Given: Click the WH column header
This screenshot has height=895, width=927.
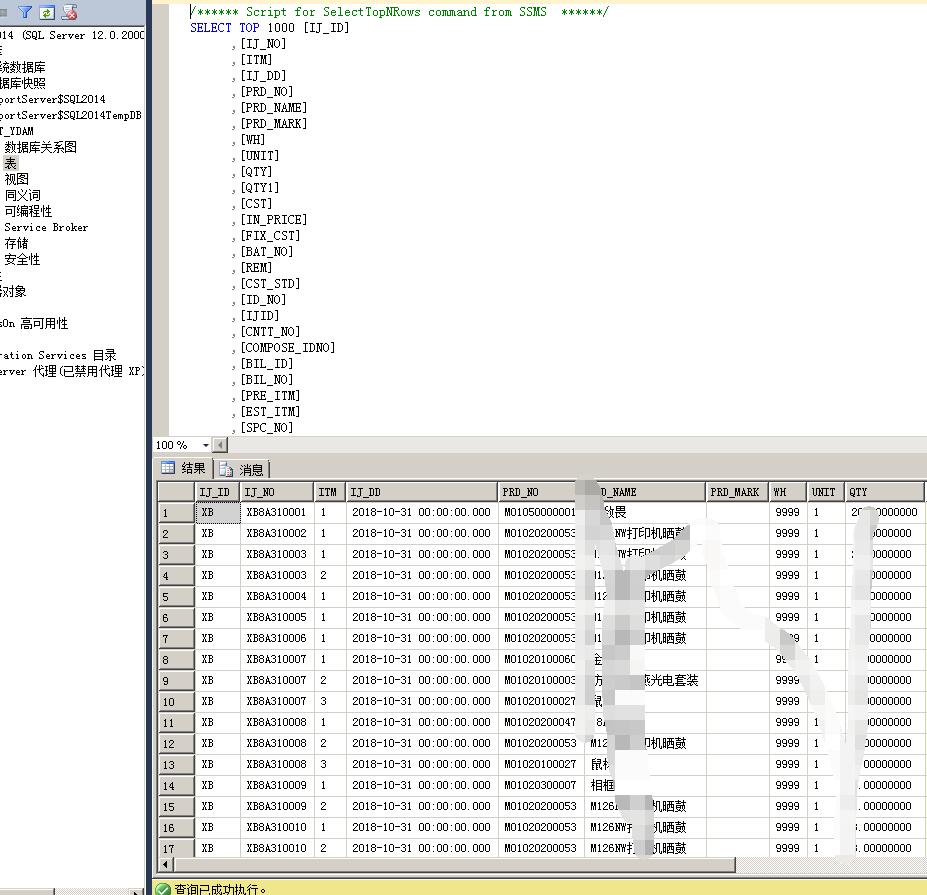Looking at the screenshot, I should (x=787, y=492).
